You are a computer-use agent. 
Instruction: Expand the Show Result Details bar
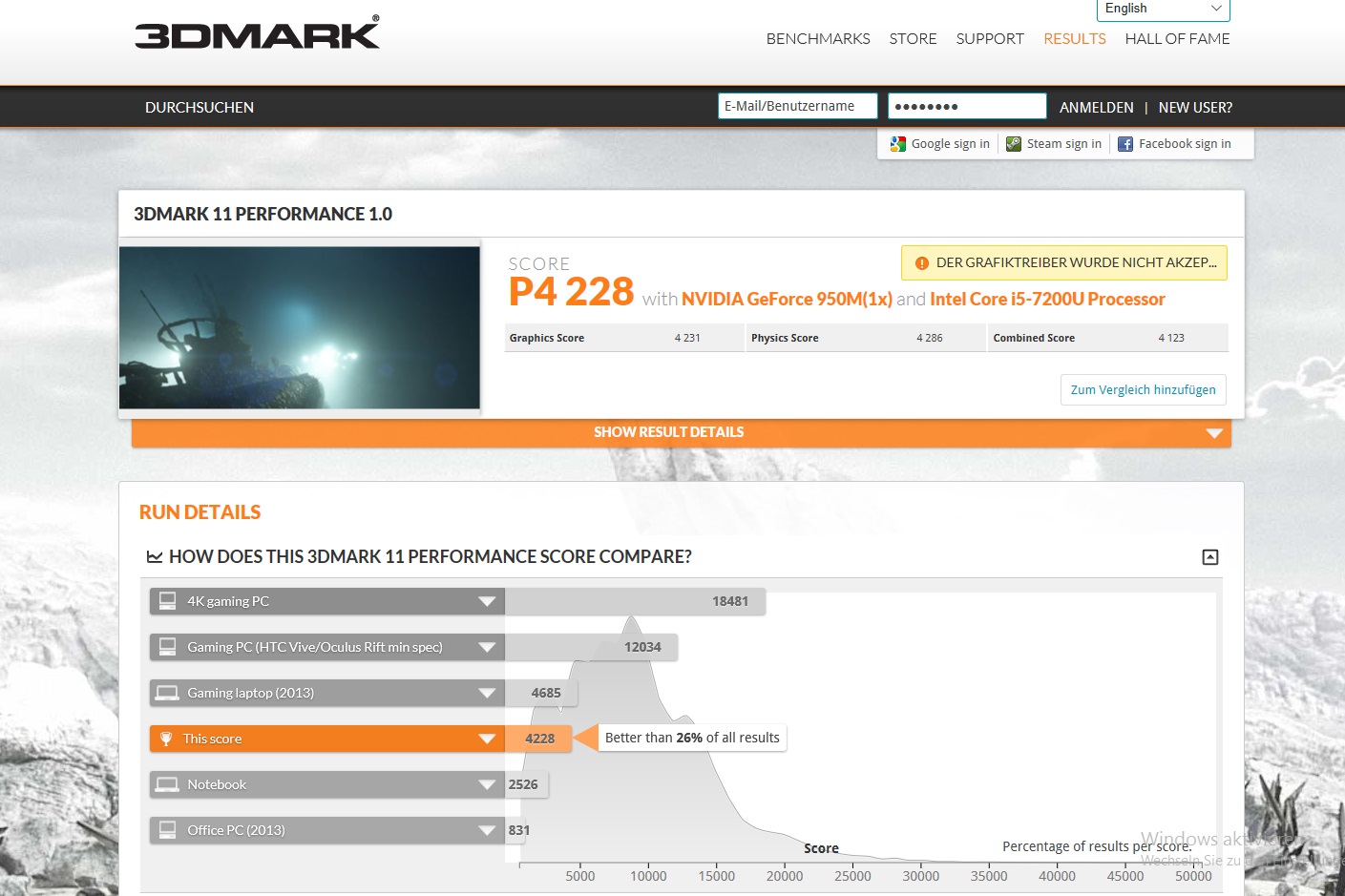[682, 433]
